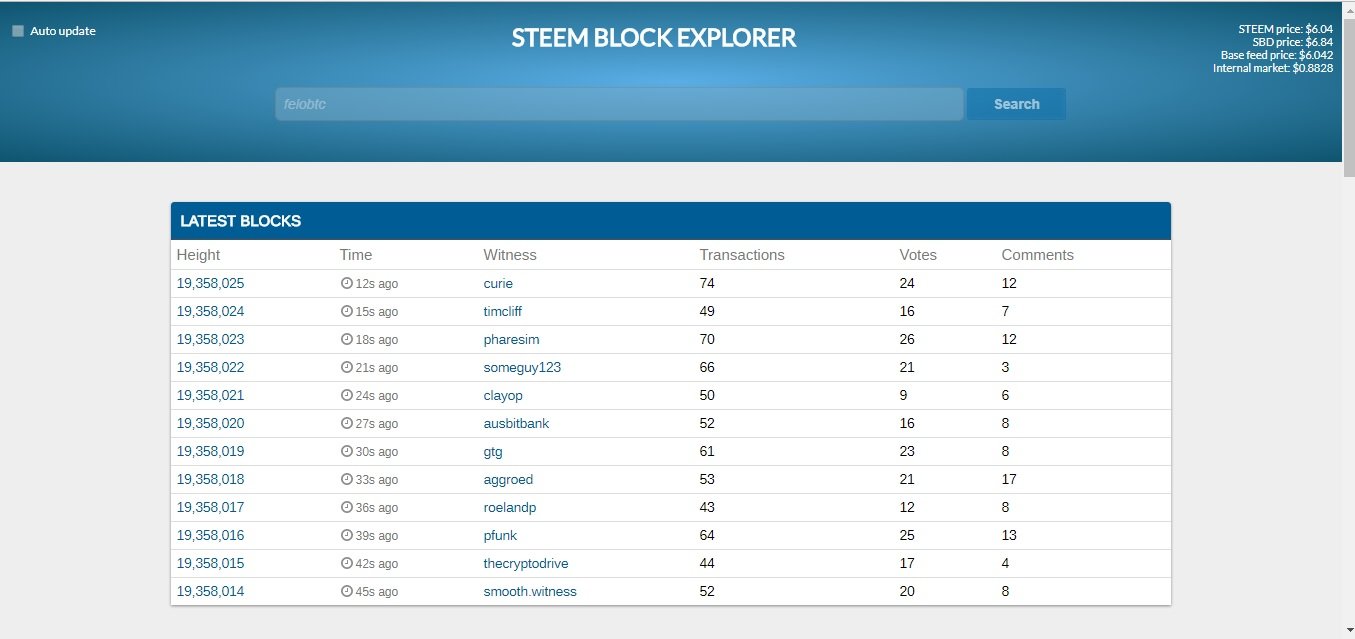Click clock icon beside 30s ago

tap(347, 451)
